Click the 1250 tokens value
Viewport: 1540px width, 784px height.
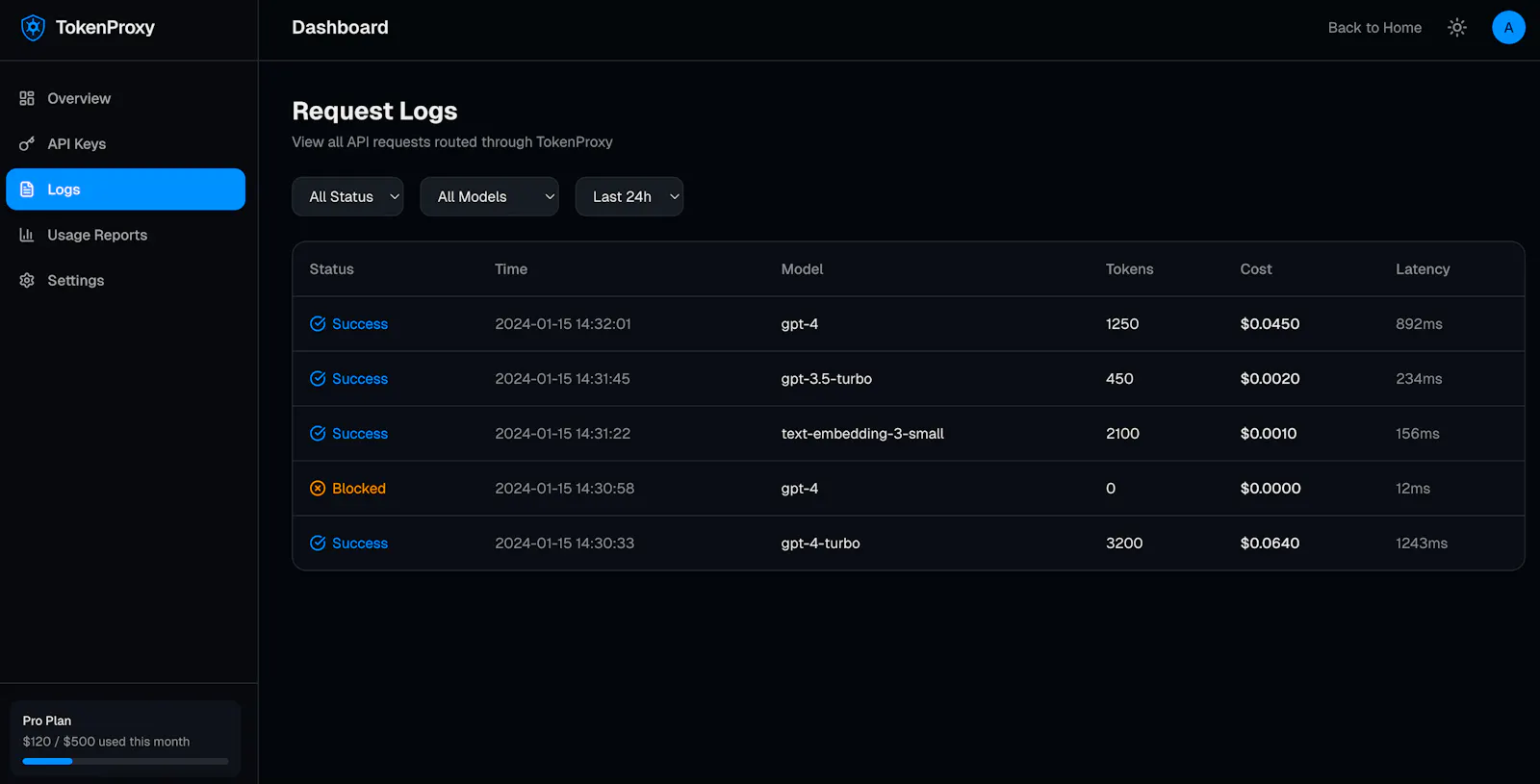click(1122, 324)
